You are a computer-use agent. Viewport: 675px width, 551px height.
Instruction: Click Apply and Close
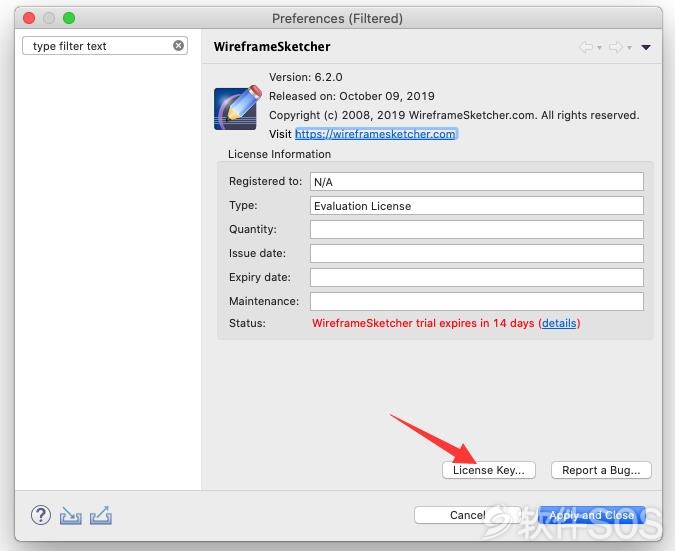coord(591,515)
